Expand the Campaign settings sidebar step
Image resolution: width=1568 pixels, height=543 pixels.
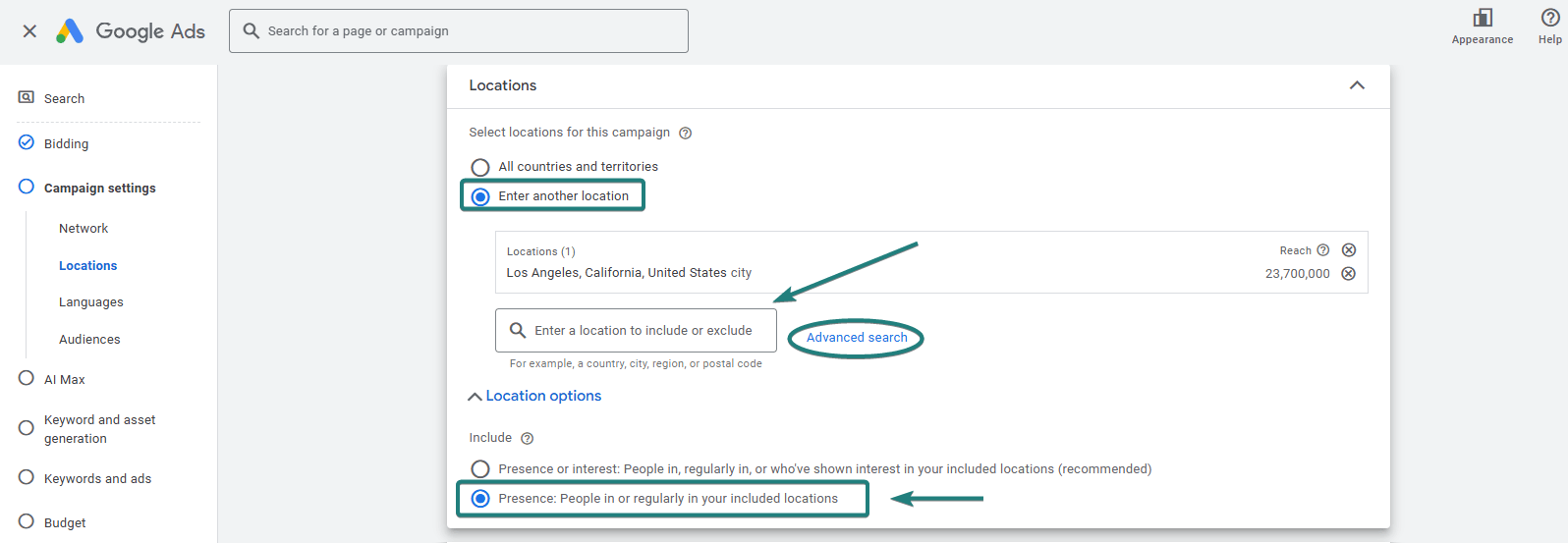[x=99, y=188]
